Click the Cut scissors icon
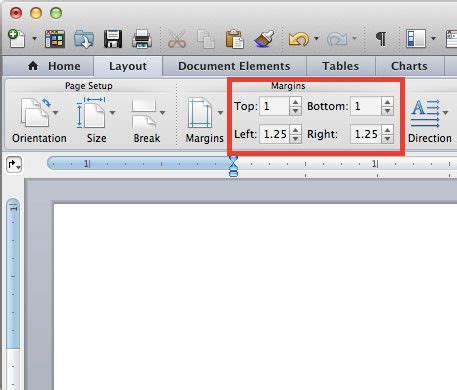The height and width of the screenshot is (390, 457). pyautogui.click(x=177, y=39)
